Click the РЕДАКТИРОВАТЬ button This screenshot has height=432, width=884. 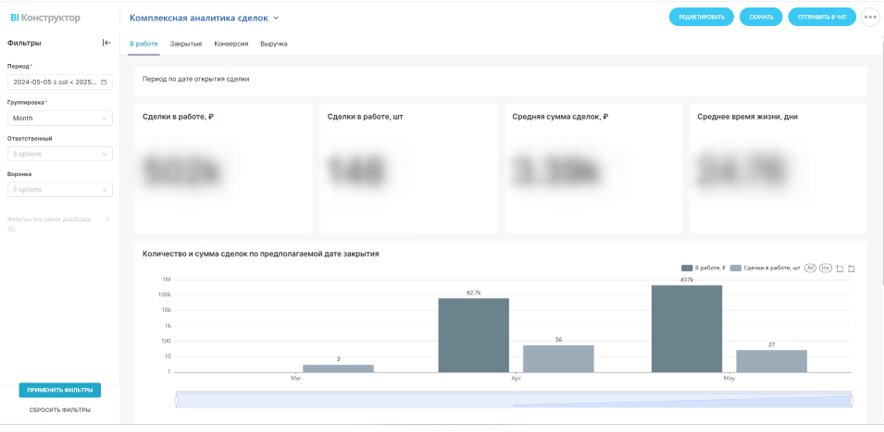pos(701,17)
